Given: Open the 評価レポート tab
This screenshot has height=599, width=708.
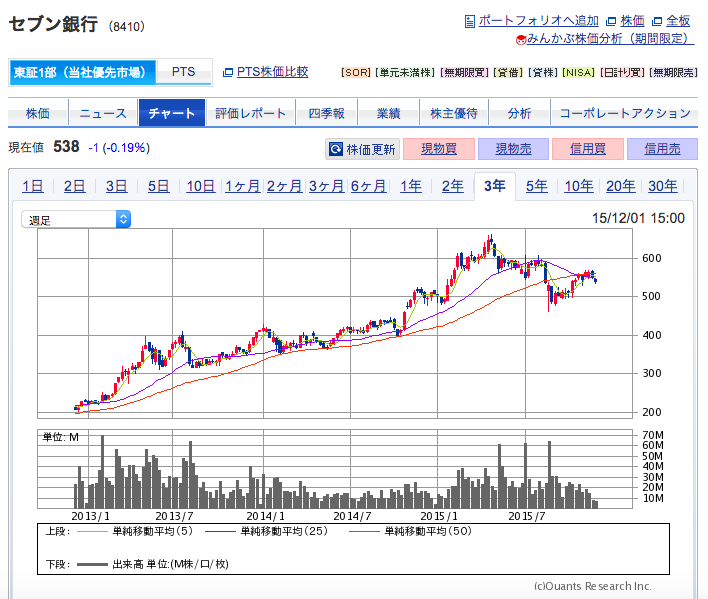Looking at the screenshot, I should pos(250,113).
